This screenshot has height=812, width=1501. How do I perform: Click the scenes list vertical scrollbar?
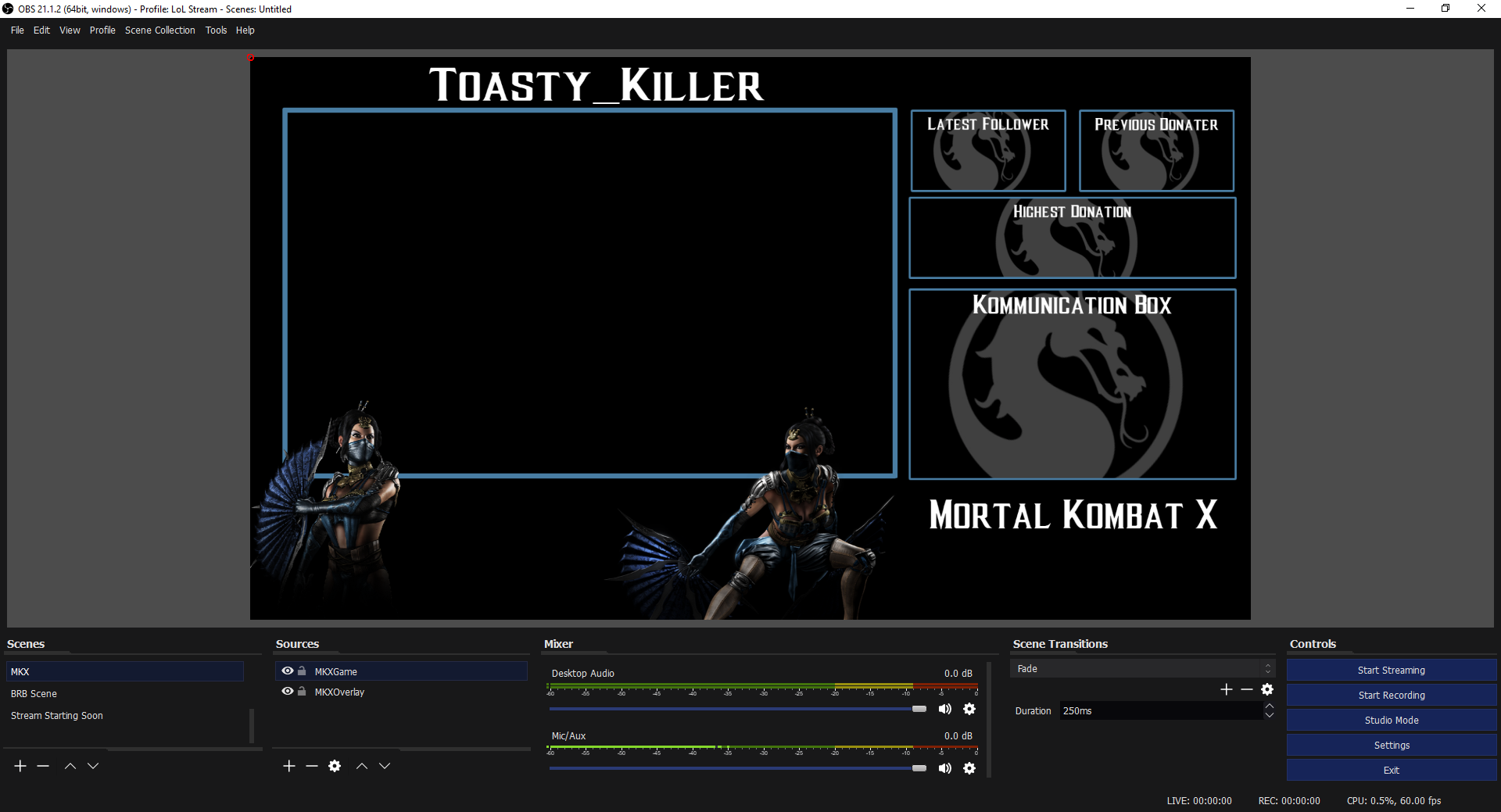coord(252,726)
